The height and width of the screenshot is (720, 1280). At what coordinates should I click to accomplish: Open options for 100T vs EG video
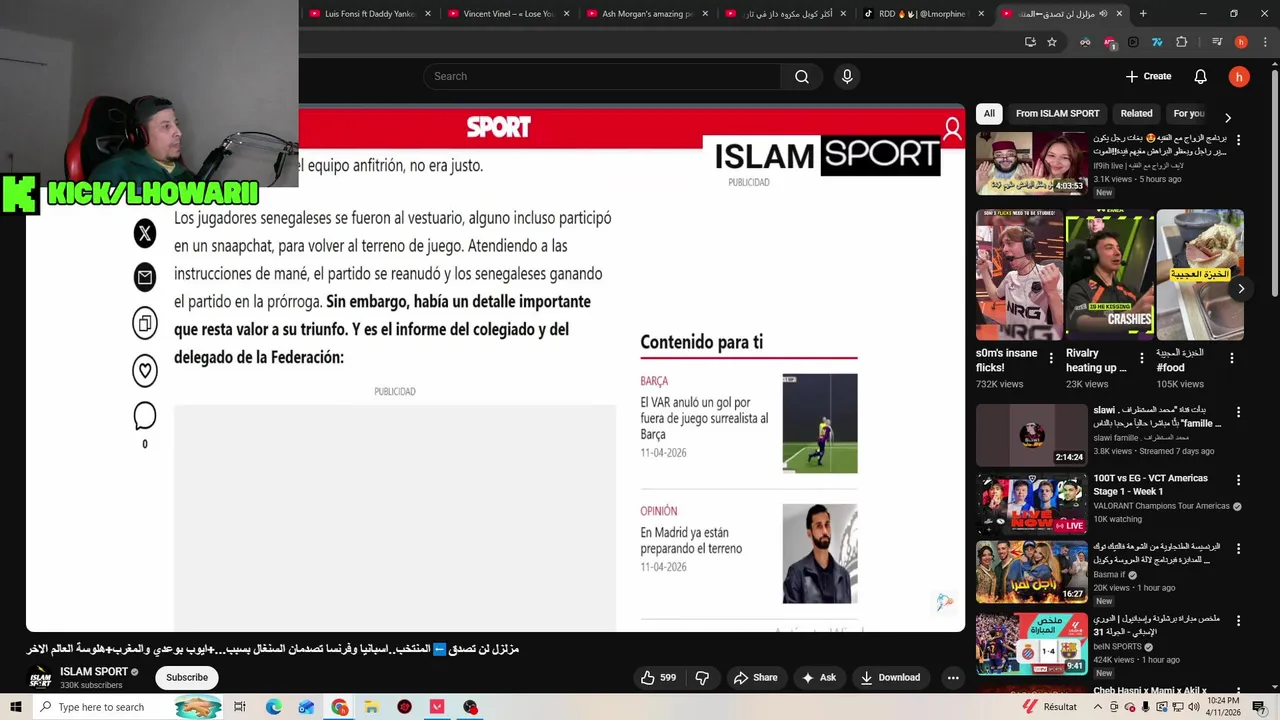coord(1239,480)
